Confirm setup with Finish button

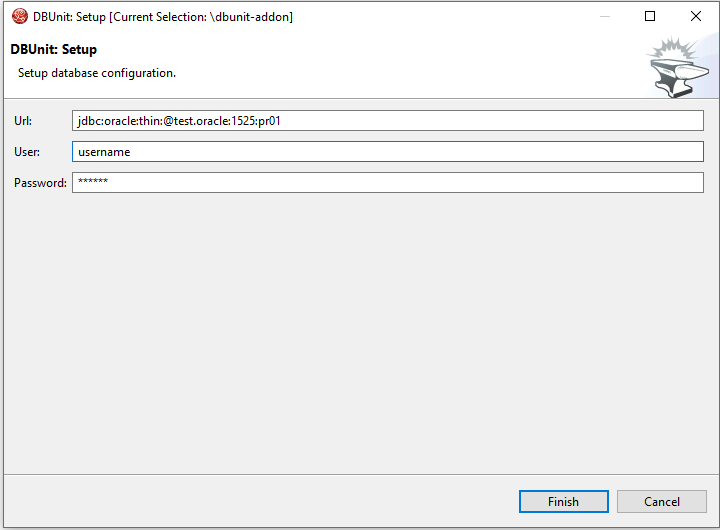[x=563, y=501]
